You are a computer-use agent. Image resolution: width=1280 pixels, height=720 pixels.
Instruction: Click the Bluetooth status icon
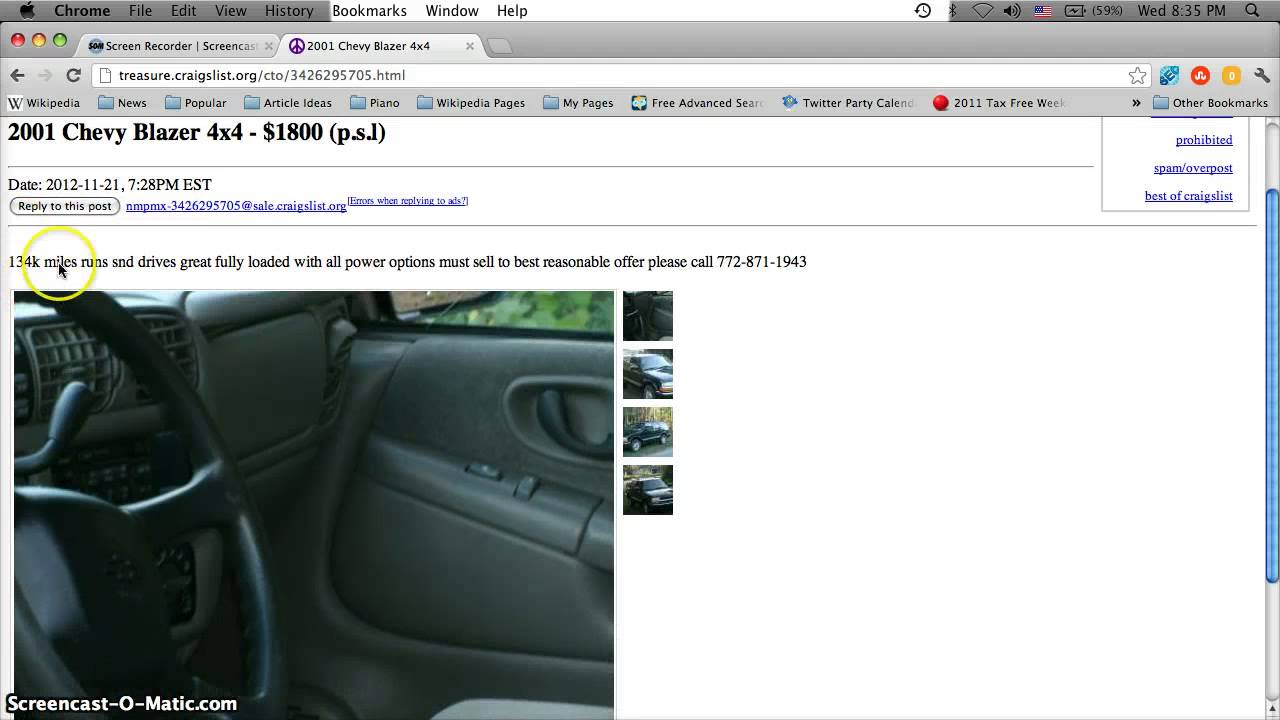[952, 10]
